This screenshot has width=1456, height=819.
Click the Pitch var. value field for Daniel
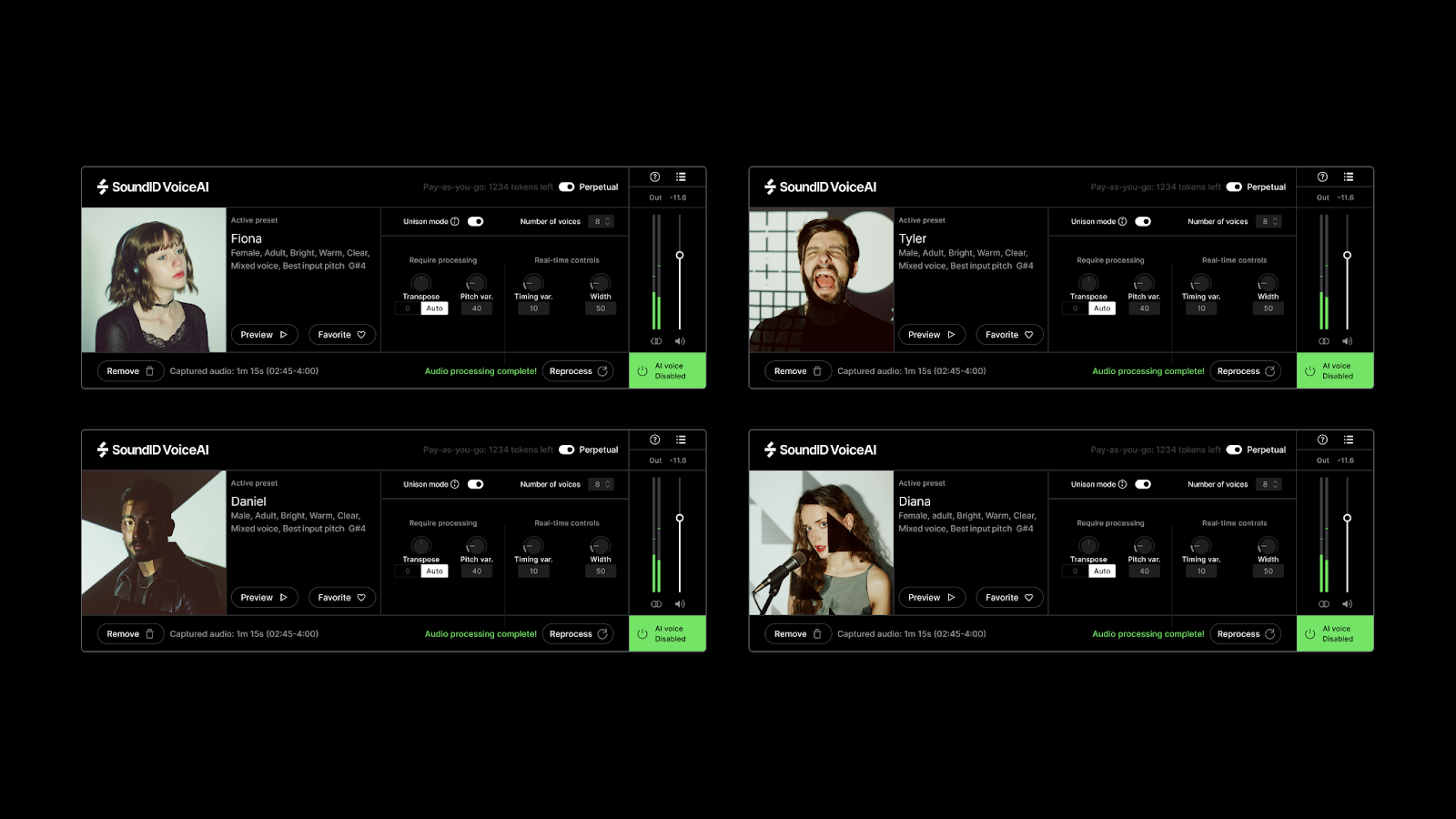click(477, 571)
